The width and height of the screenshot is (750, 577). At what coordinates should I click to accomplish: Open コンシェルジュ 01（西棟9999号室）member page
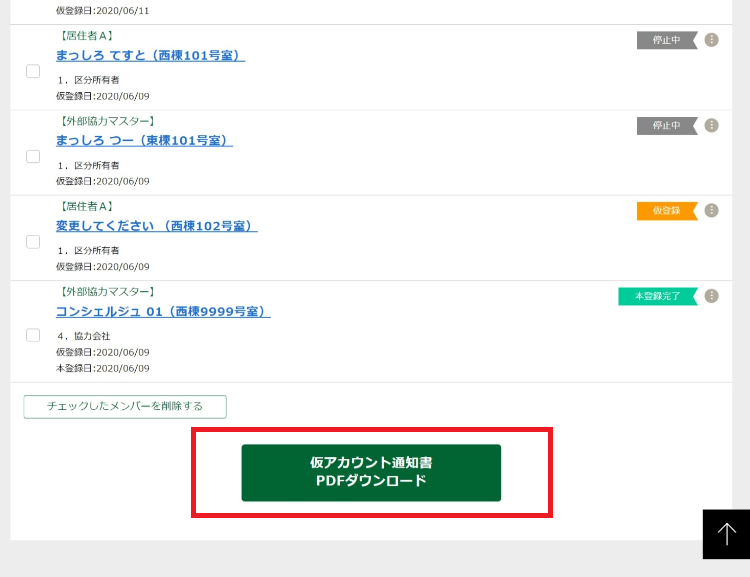[x=163, y=312]
